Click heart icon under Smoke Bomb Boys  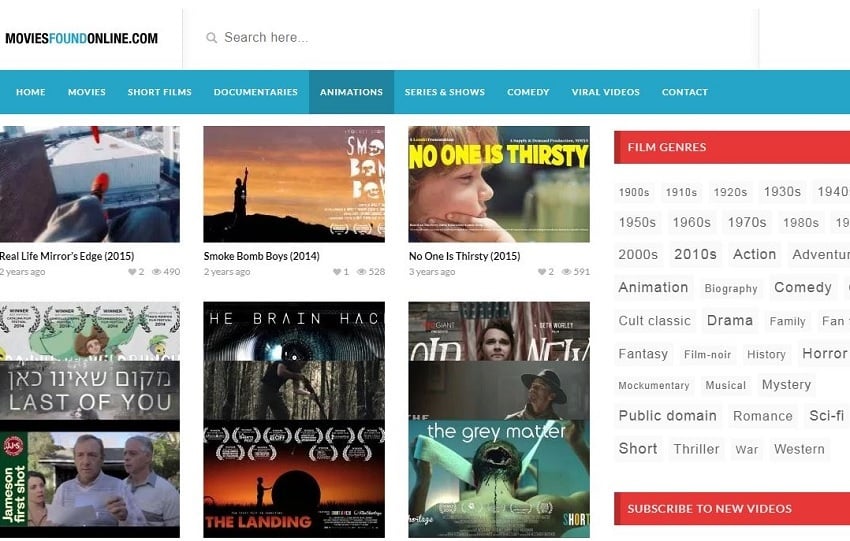point(336,272)
